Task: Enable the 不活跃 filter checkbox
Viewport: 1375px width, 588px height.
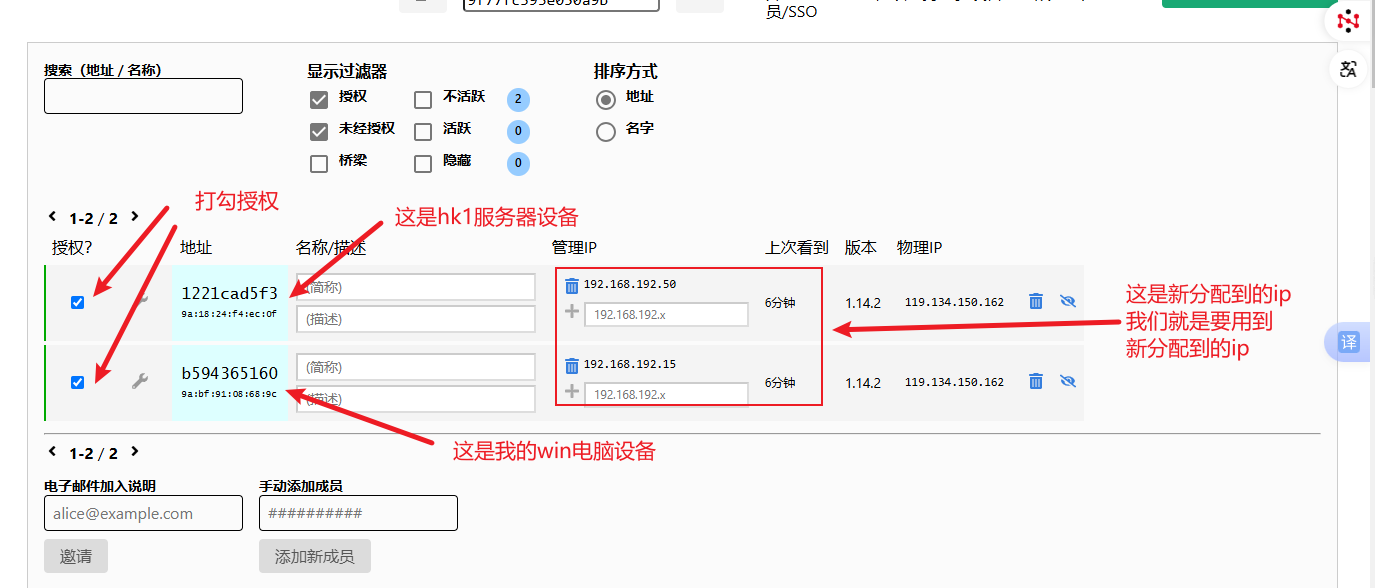Action: point(423,99)
